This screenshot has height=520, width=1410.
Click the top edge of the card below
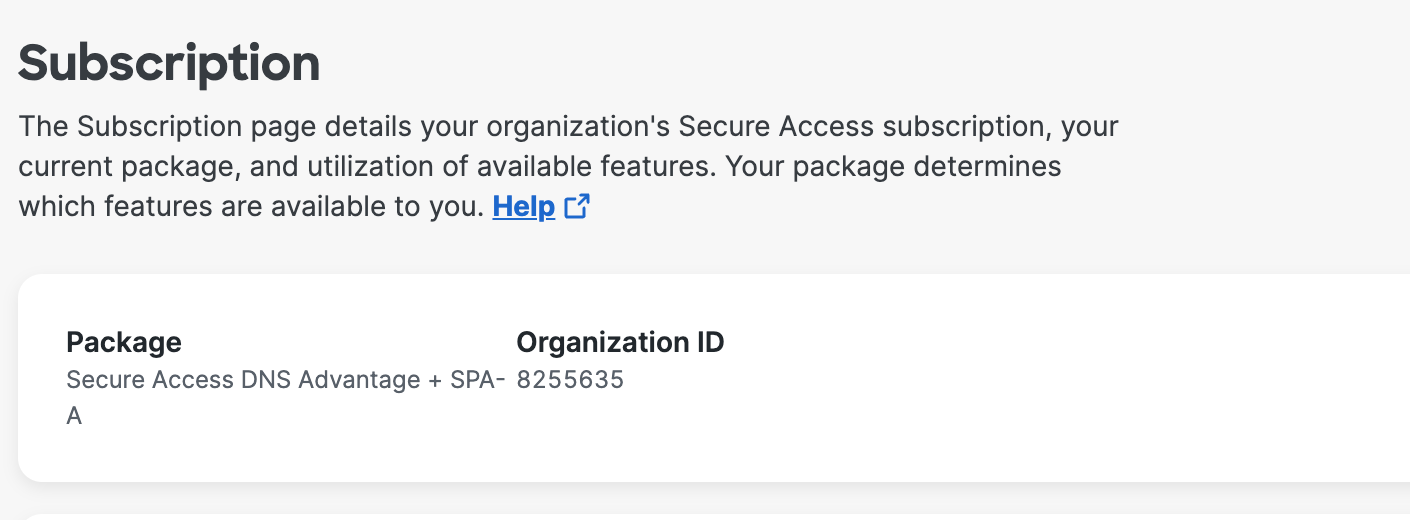coord(700,517)
